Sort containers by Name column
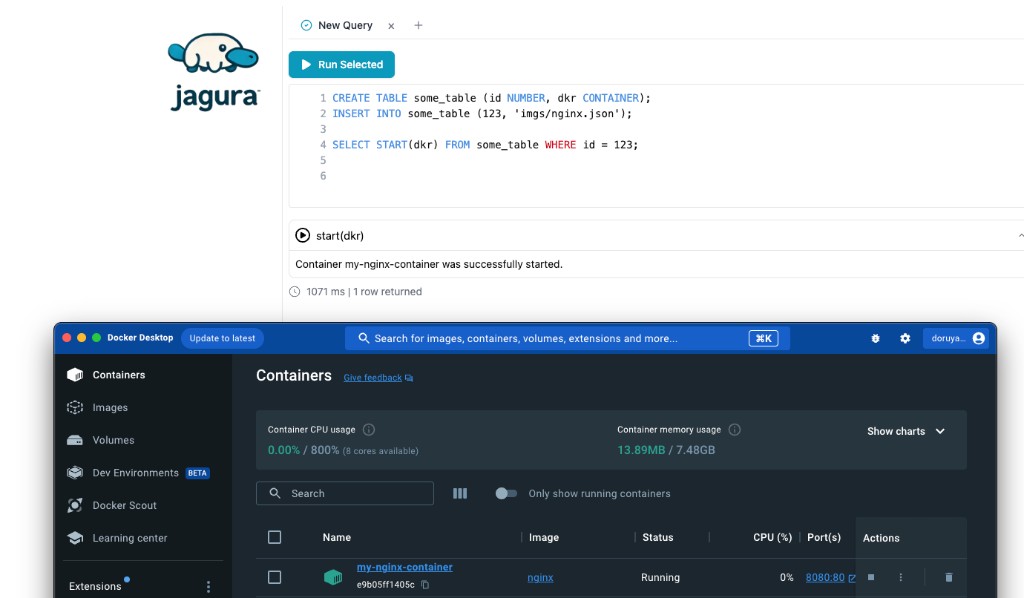The width and height of the screenshot is (1024, 598). pyautogui.click(x=336, y=537)
